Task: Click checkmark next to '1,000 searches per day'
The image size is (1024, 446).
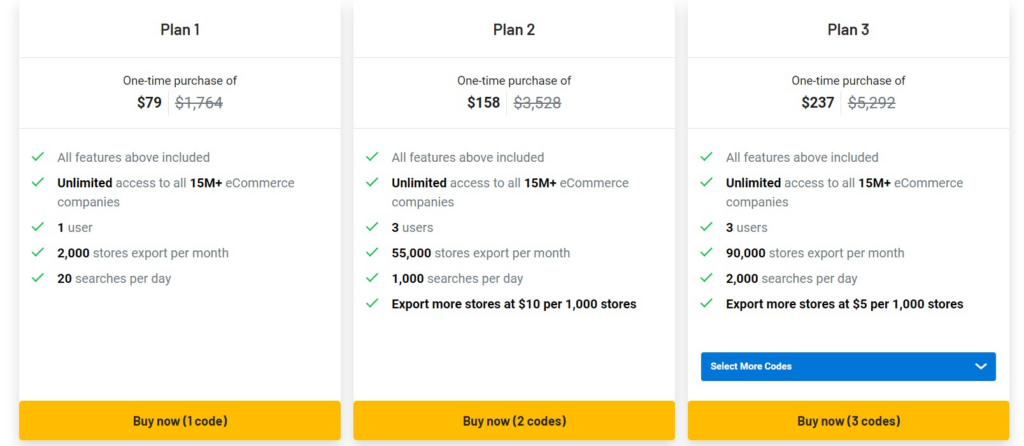Action: click(372, 278)
